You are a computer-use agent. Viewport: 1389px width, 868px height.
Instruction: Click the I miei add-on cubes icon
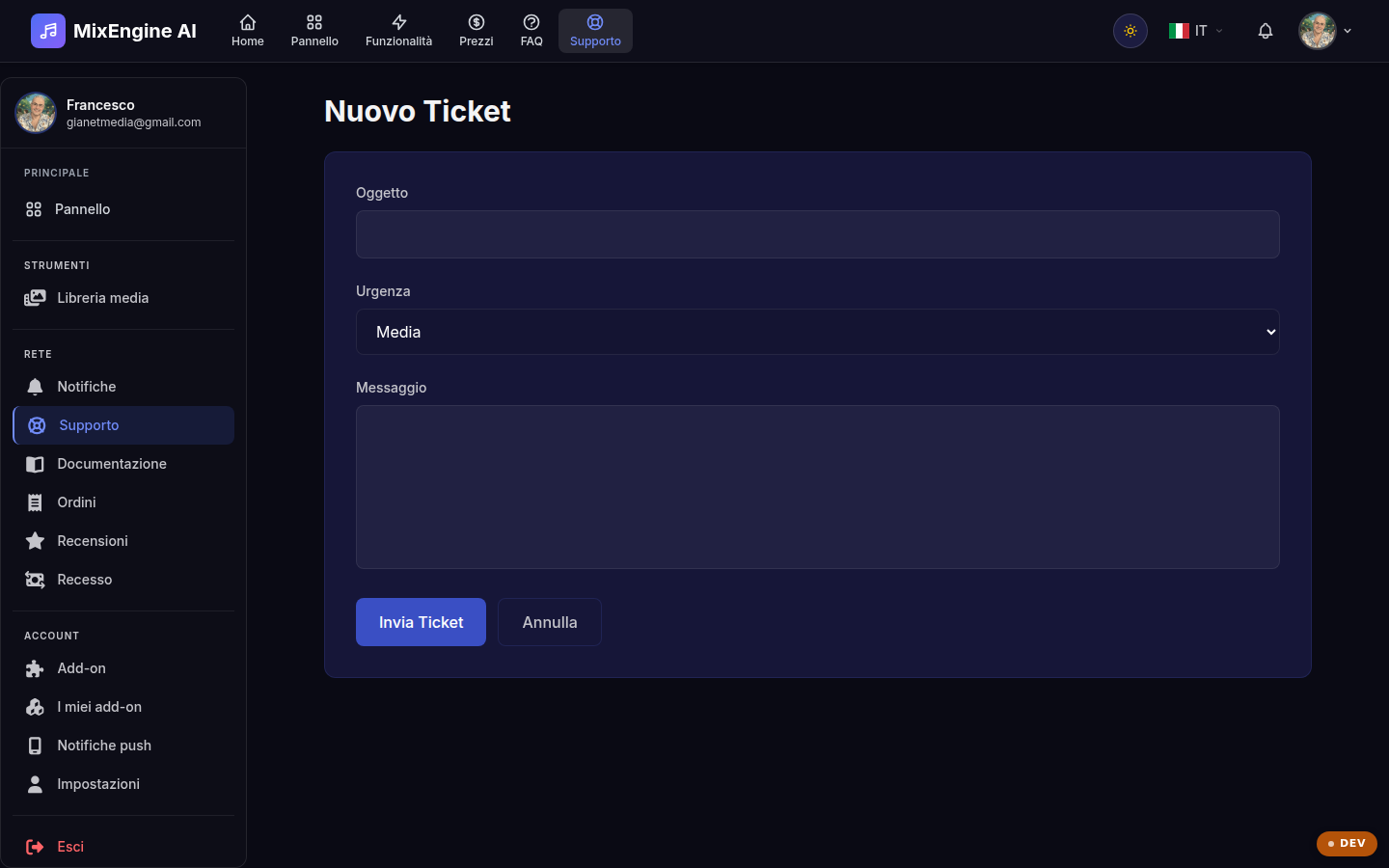point(35,707)
